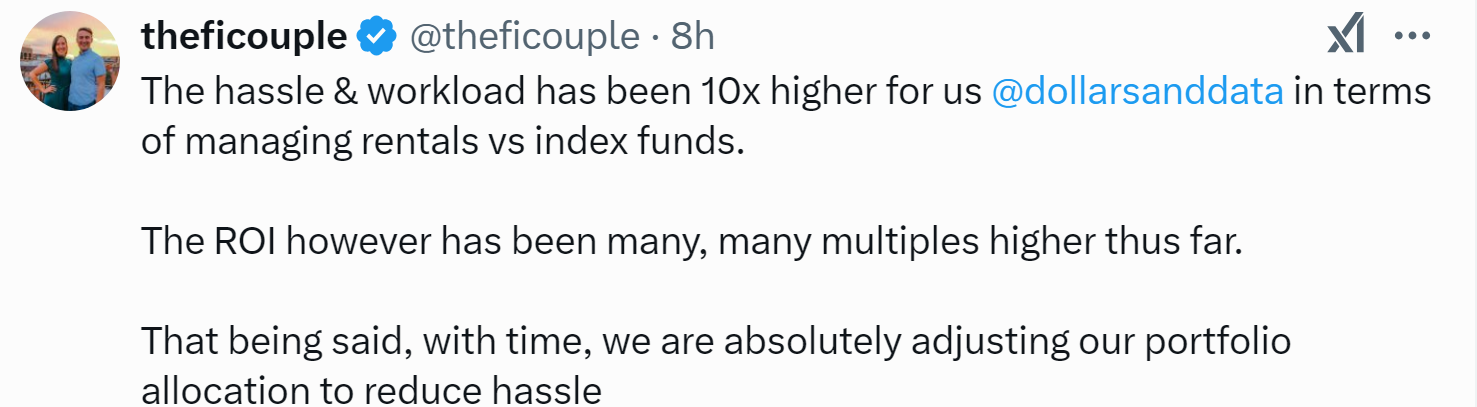Open the three-dot more options menu
Screen dimensions: 1477x407
[x=1412, y=37]
